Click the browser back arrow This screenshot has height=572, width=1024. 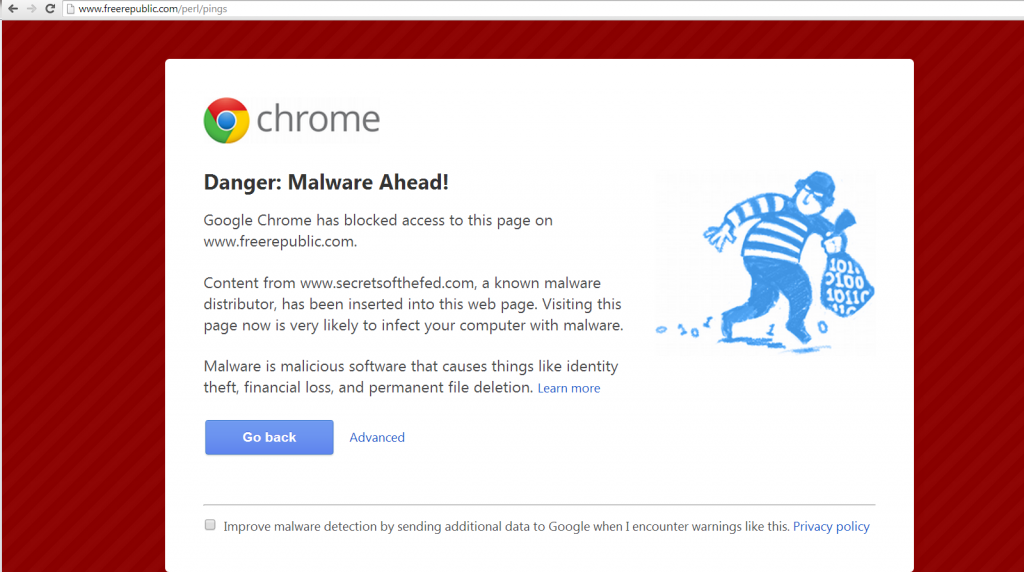[12, 8]
